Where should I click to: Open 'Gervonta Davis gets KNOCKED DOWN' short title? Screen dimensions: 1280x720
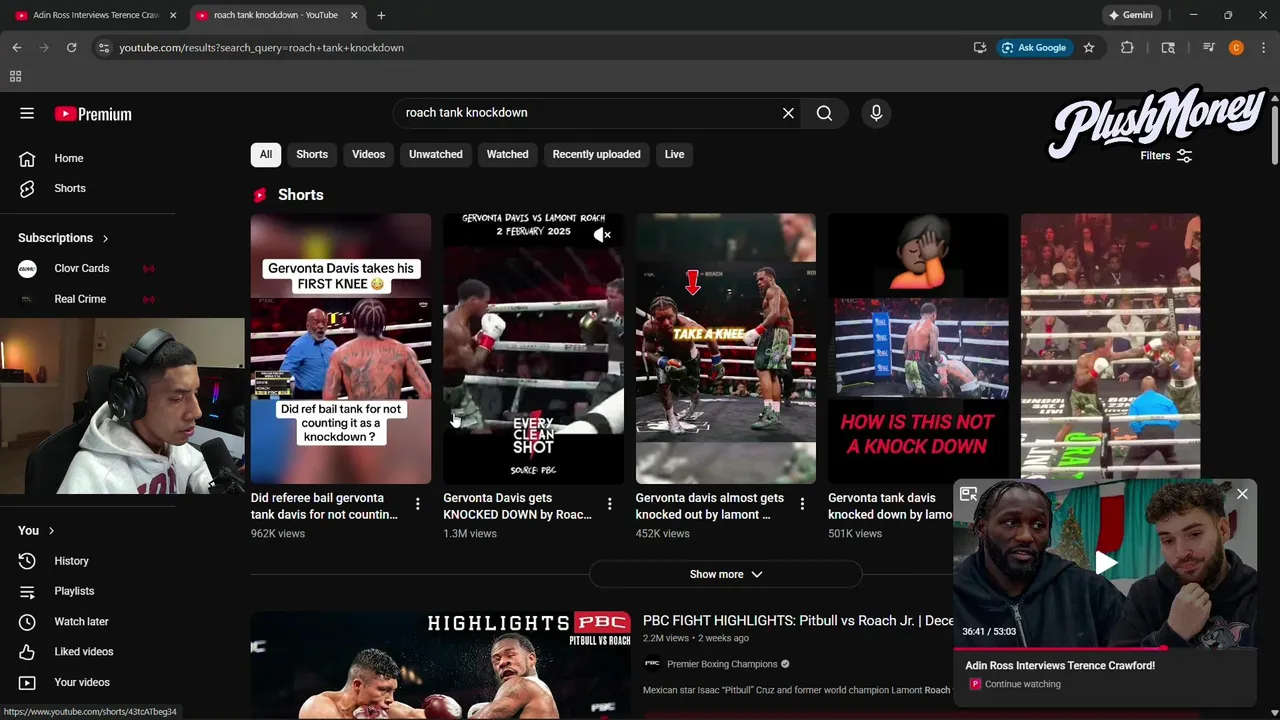pyautogui.click(x=517, y=506)
